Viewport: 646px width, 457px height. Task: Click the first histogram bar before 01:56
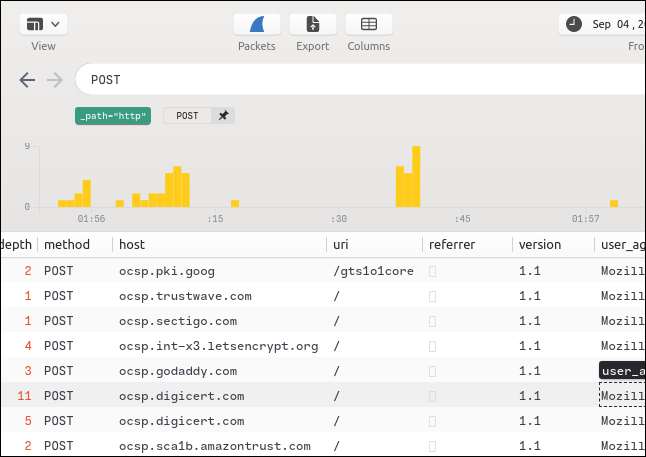62,204
